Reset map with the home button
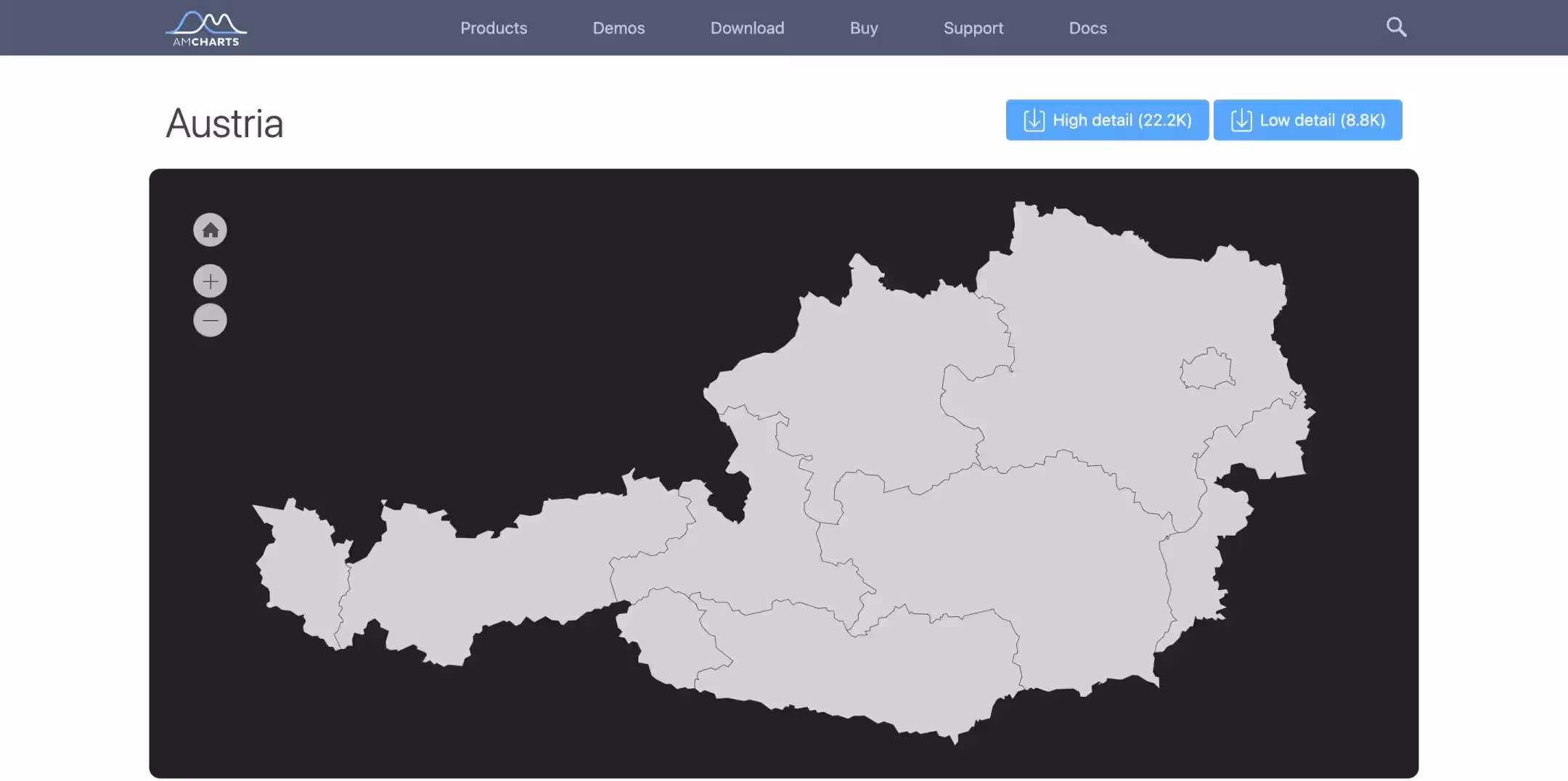Viewport: 1568px width, 781px height. (x=210, y=230)
